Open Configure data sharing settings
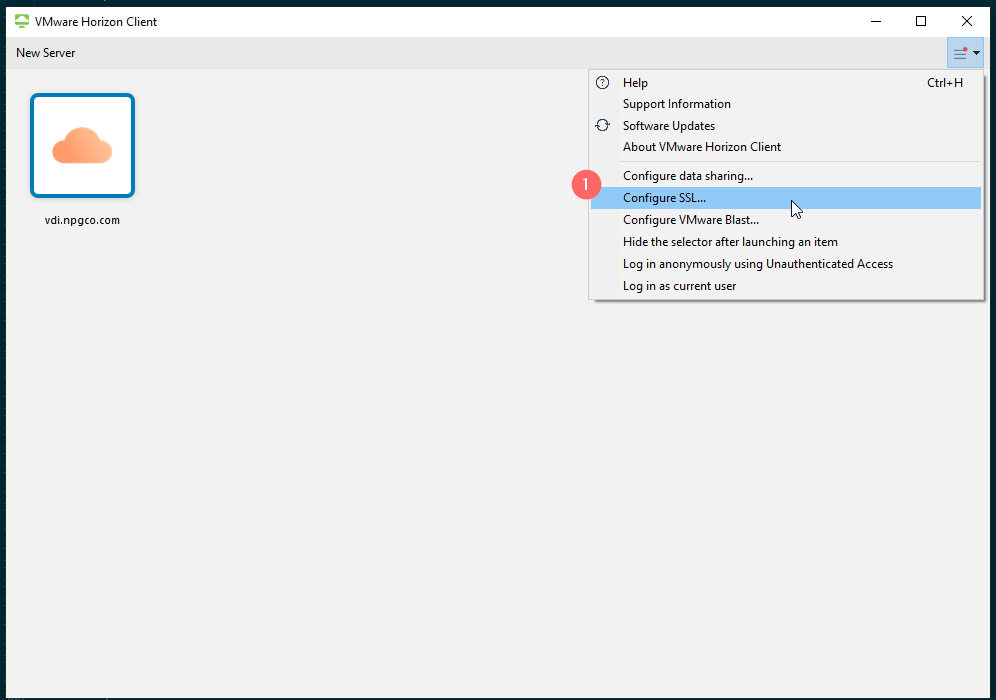The width and height of the screenshot is (996, 700). (688, 175)
